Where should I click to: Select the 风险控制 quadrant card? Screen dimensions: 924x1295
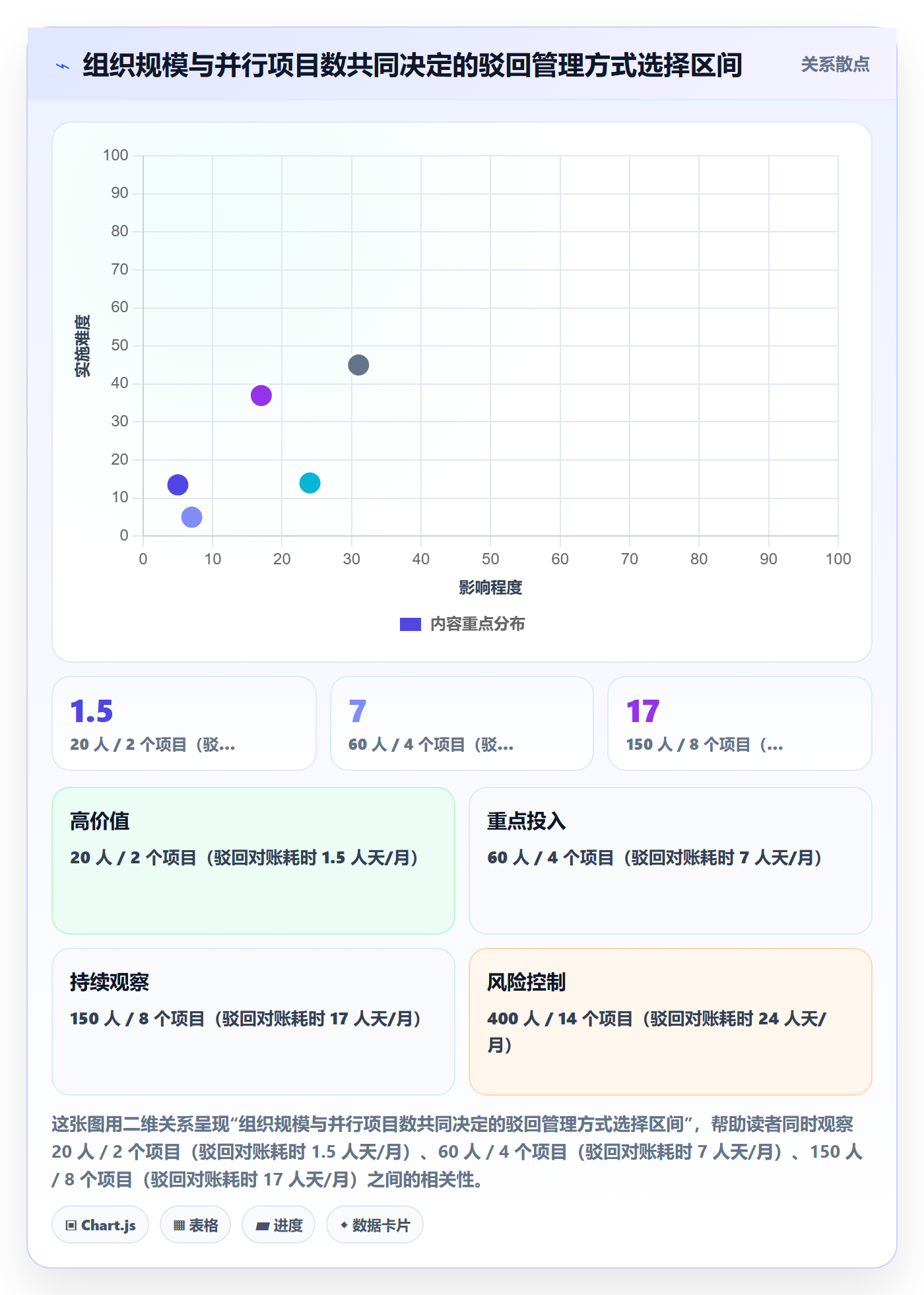click(x=671, y=1022)
